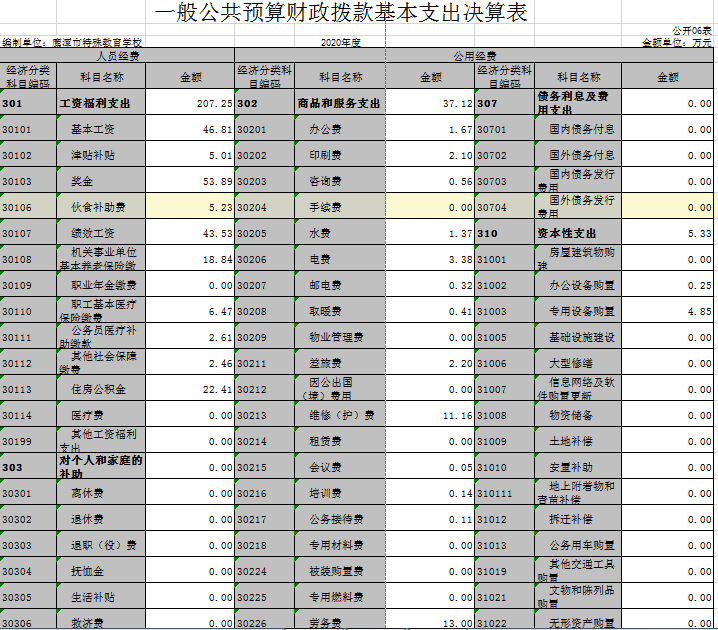Click the 3.38 电费 amount
718x630 pixels.
(430, 258)
